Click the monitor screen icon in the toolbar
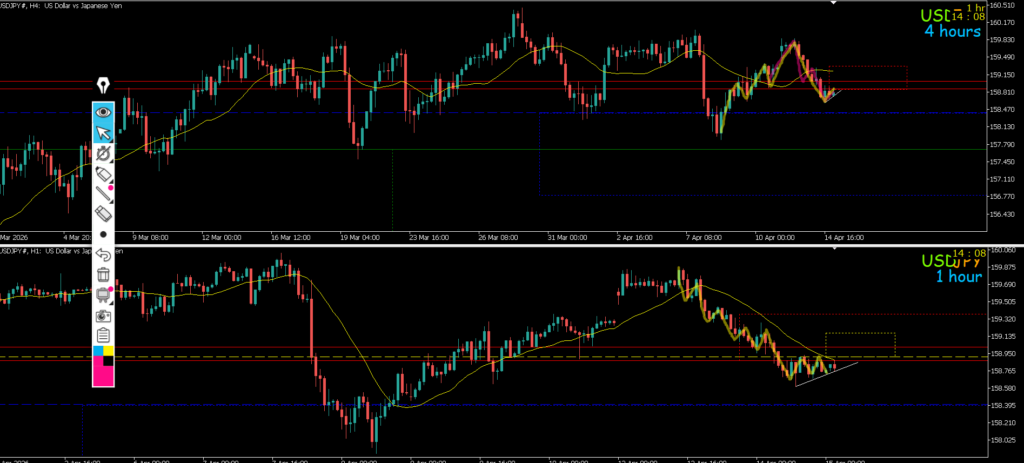 point(103,295)
